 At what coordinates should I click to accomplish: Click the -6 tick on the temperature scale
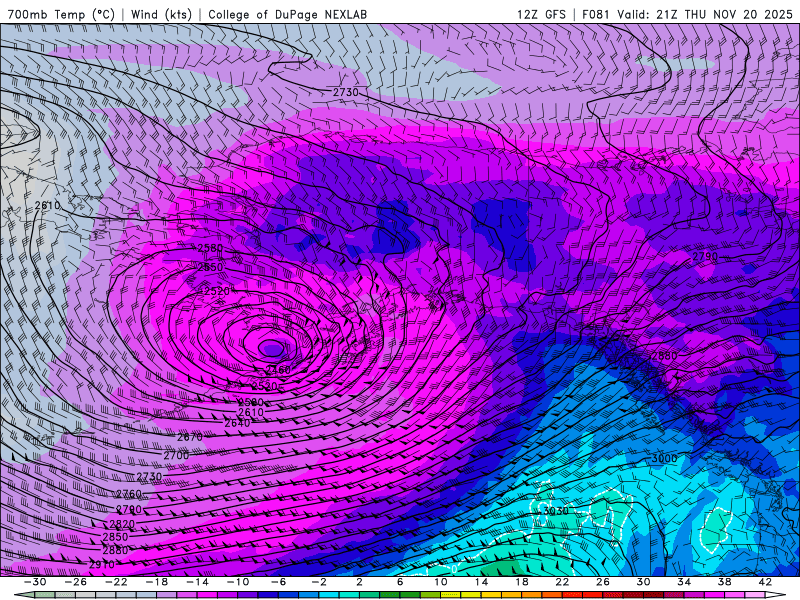[x=279, y=582]
